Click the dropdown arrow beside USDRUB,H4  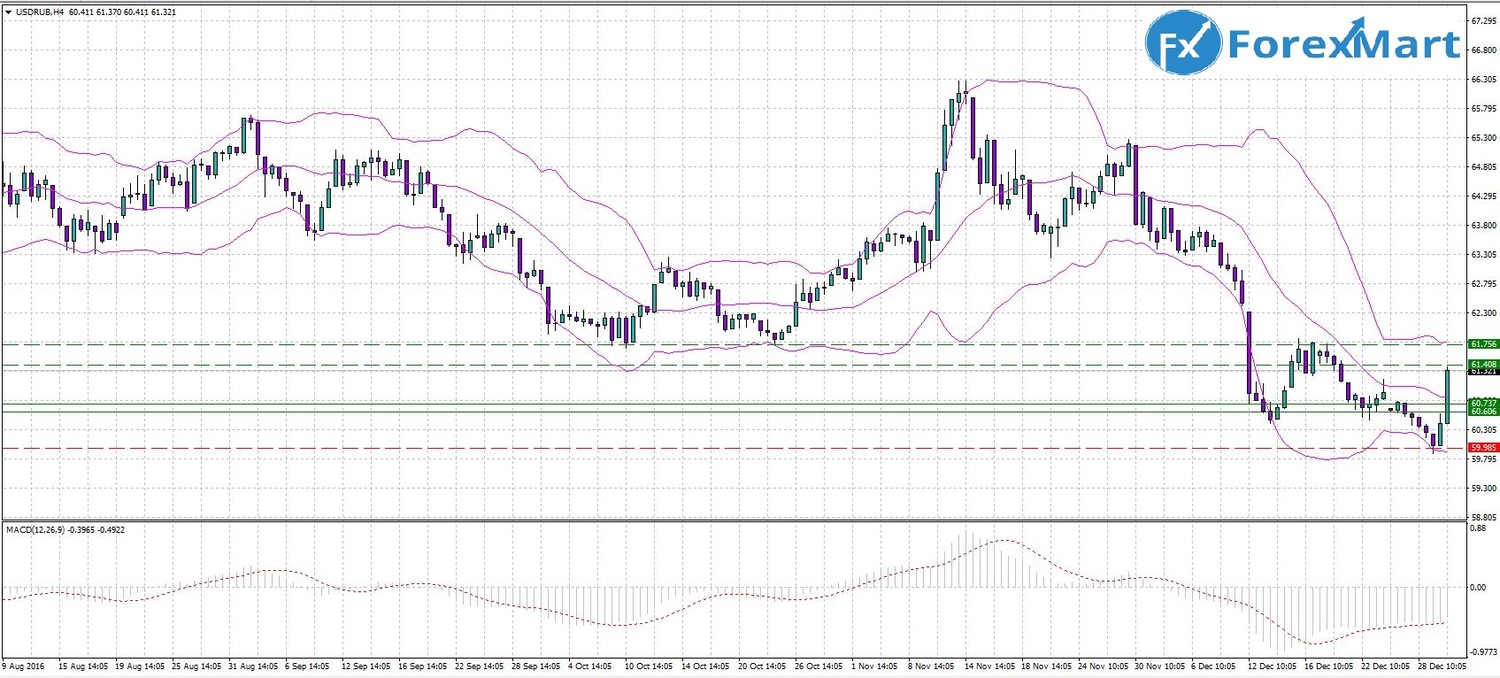9,10
